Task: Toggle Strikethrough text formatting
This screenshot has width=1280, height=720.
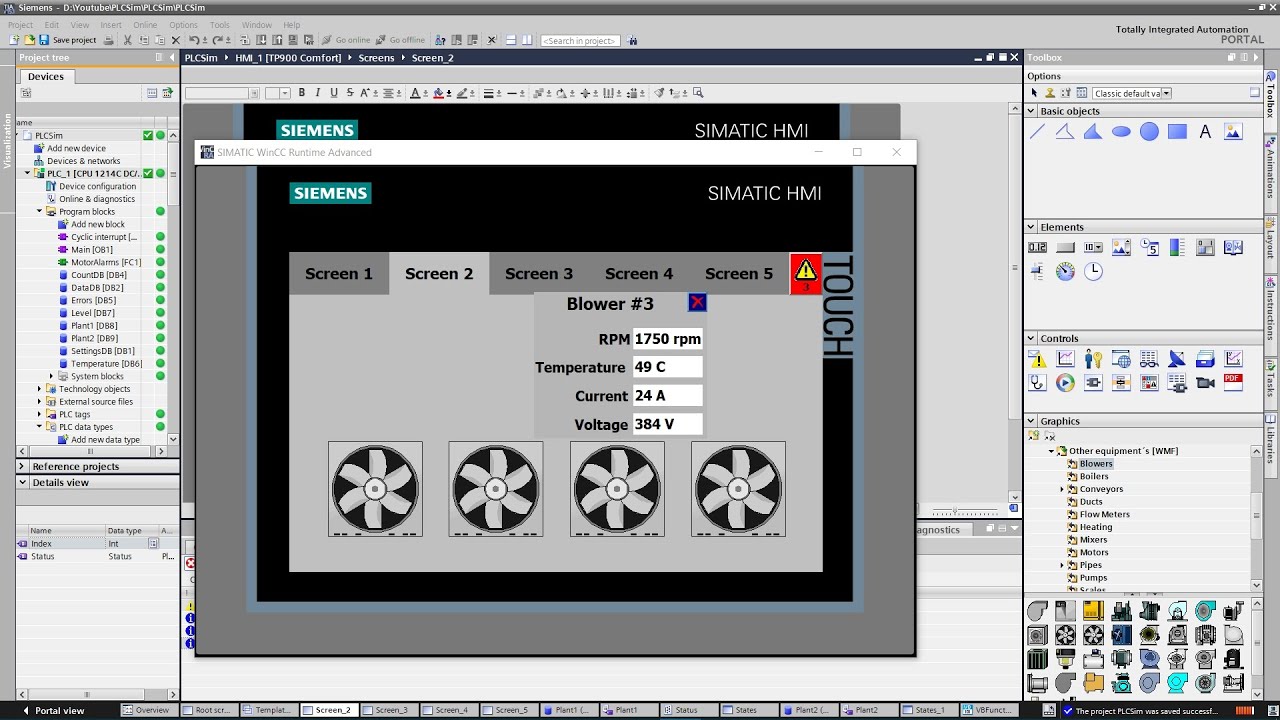Action: 349,93
